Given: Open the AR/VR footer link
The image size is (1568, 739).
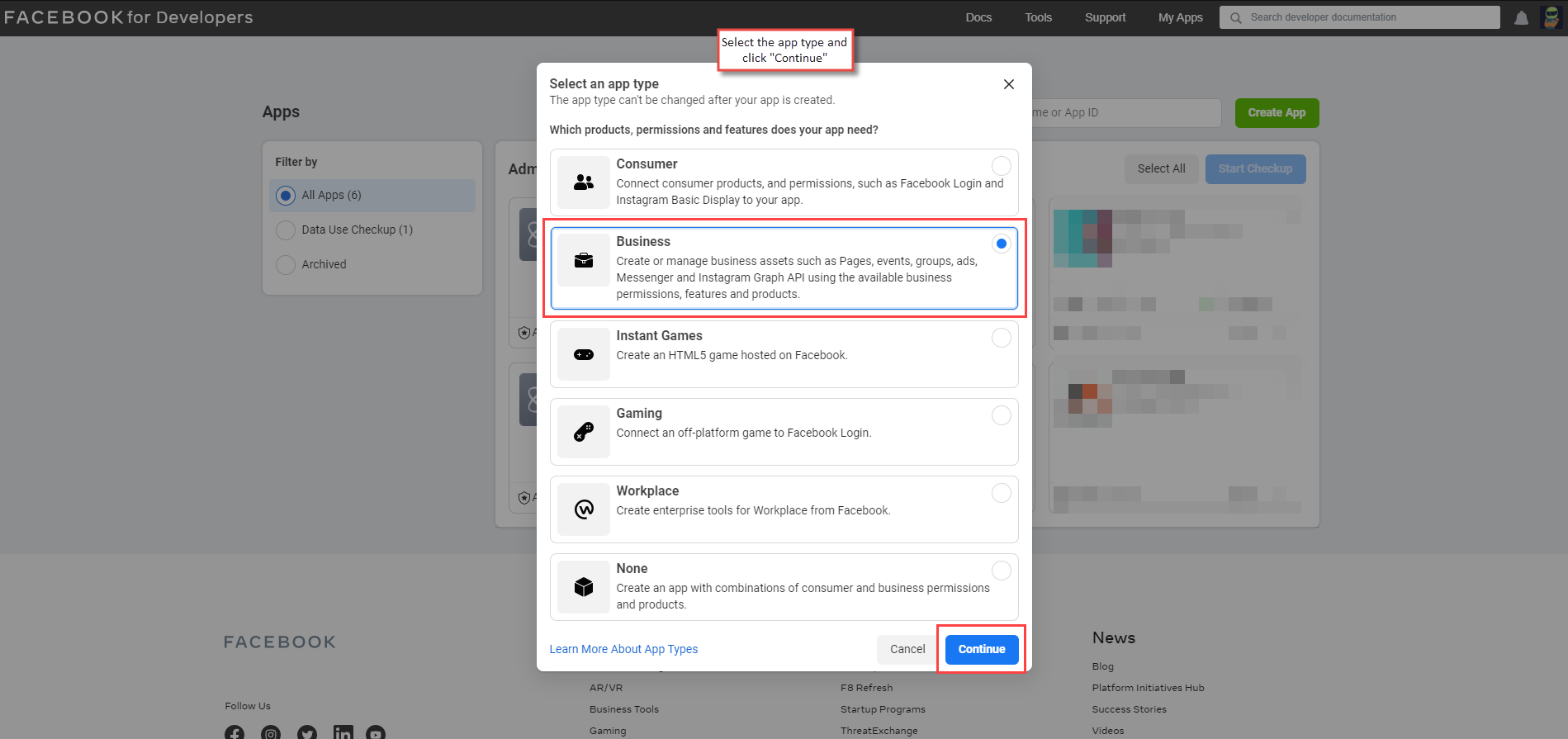Looking at the screenshot, I should (x=606, y=688).
